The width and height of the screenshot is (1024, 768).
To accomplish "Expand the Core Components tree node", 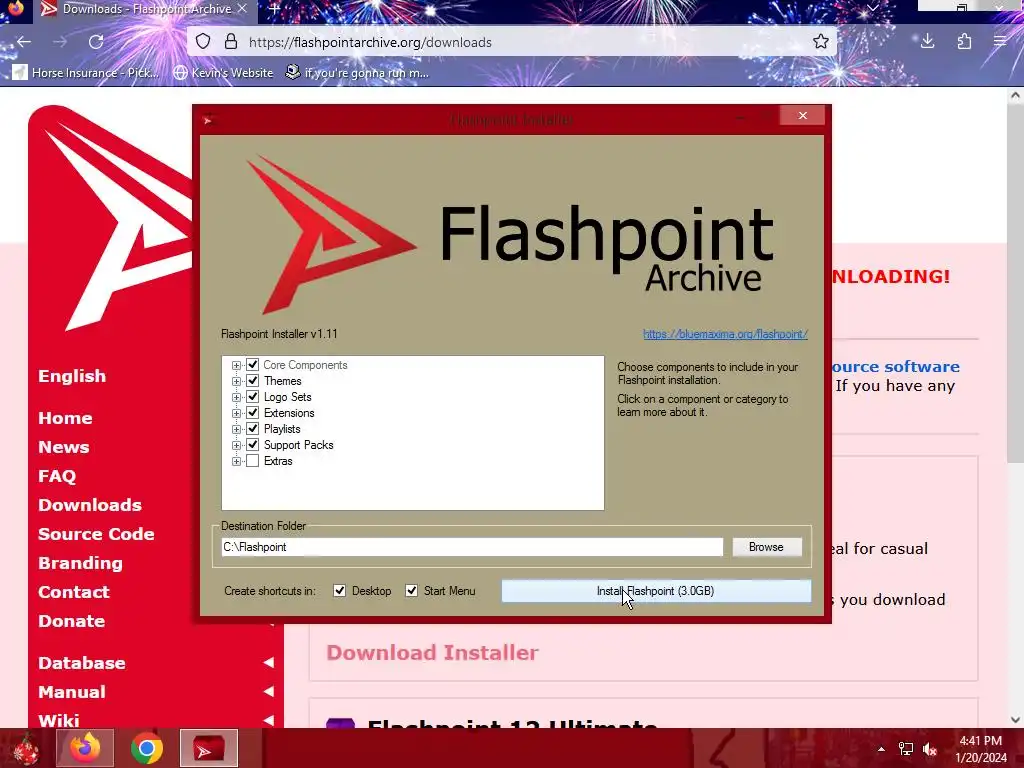I will tap(236, 366).
